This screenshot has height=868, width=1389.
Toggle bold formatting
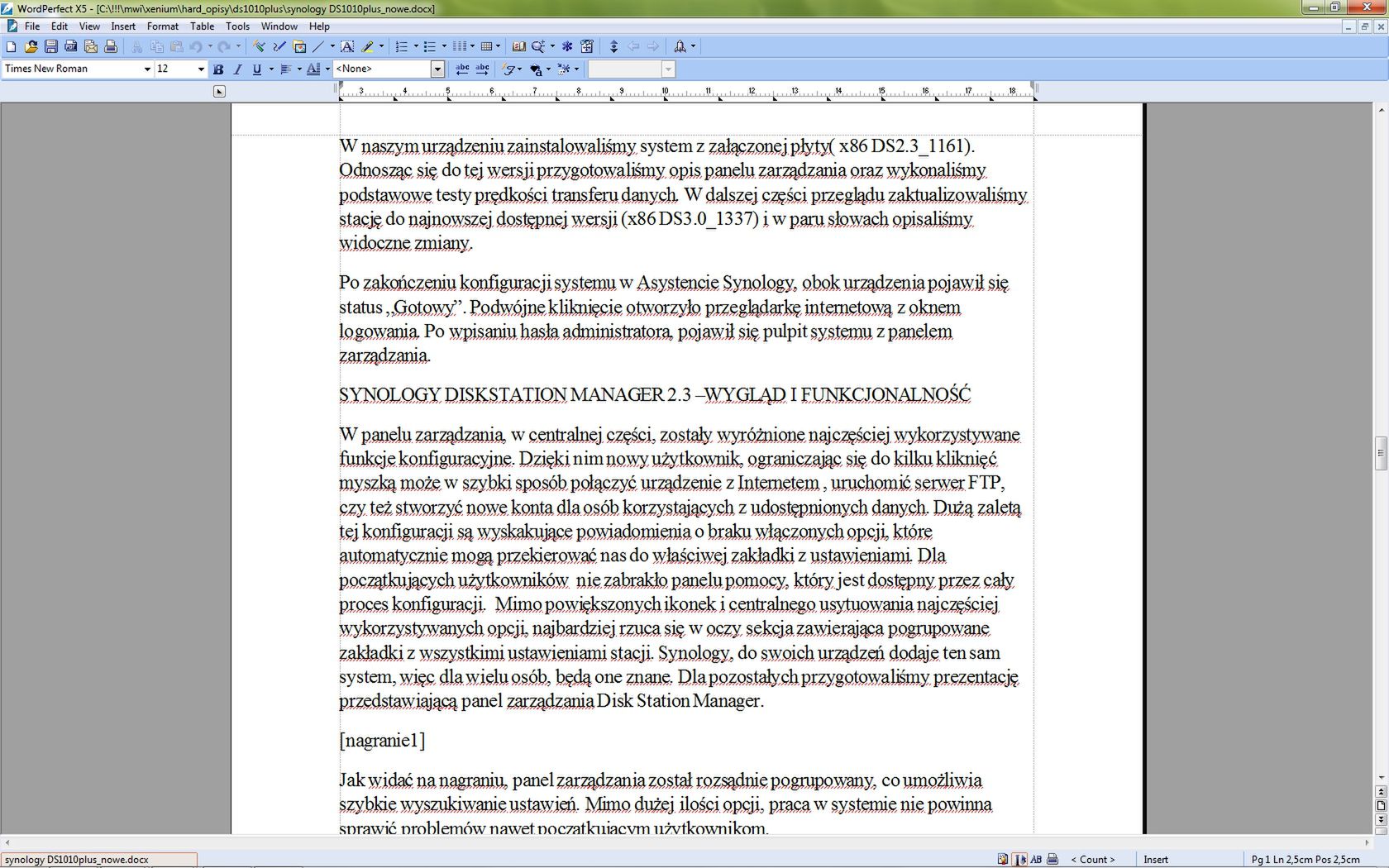[x=218, y=69]
